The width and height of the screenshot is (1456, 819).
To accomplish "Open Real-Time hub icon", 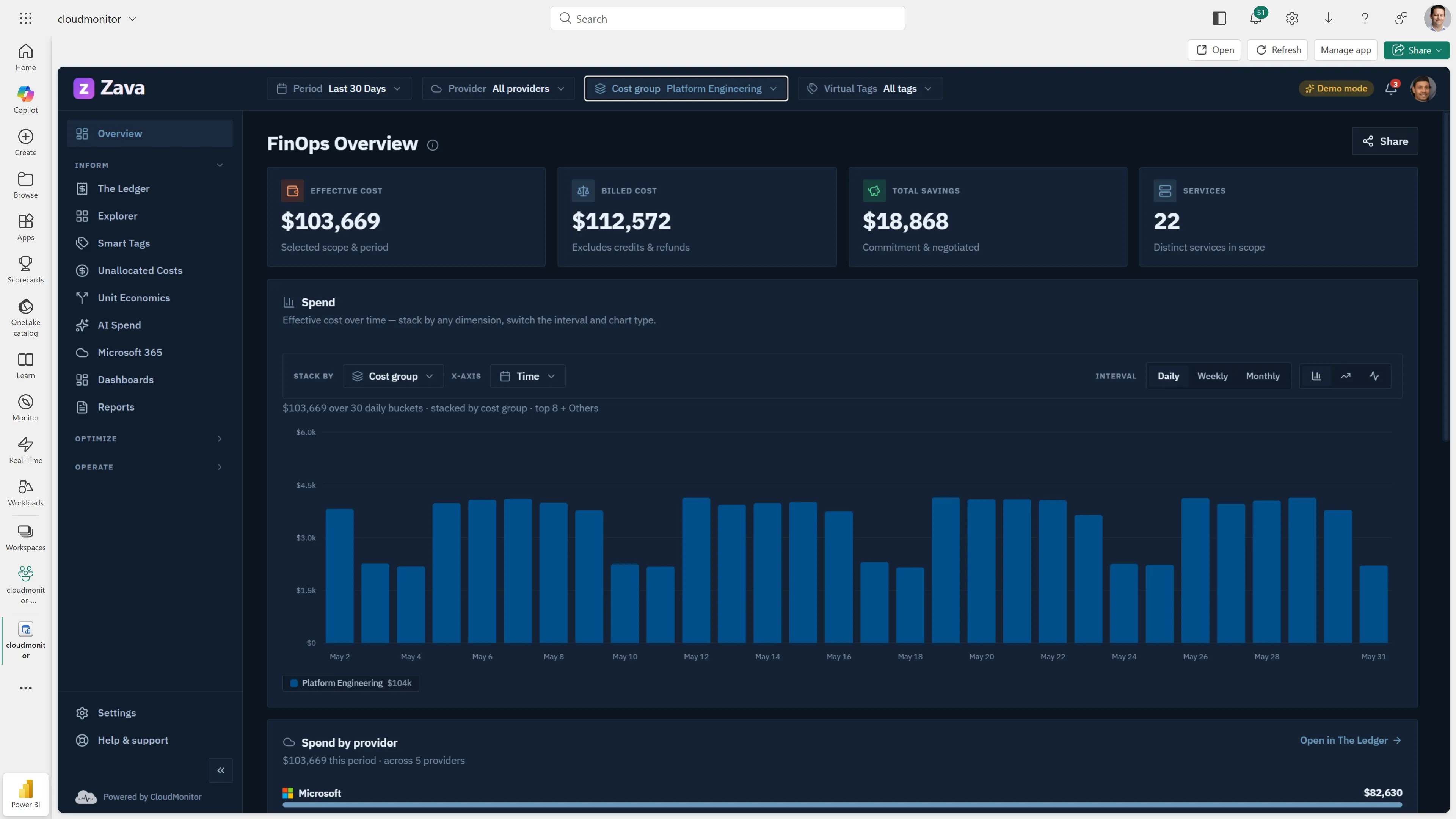I will click(x=25, y=444).
